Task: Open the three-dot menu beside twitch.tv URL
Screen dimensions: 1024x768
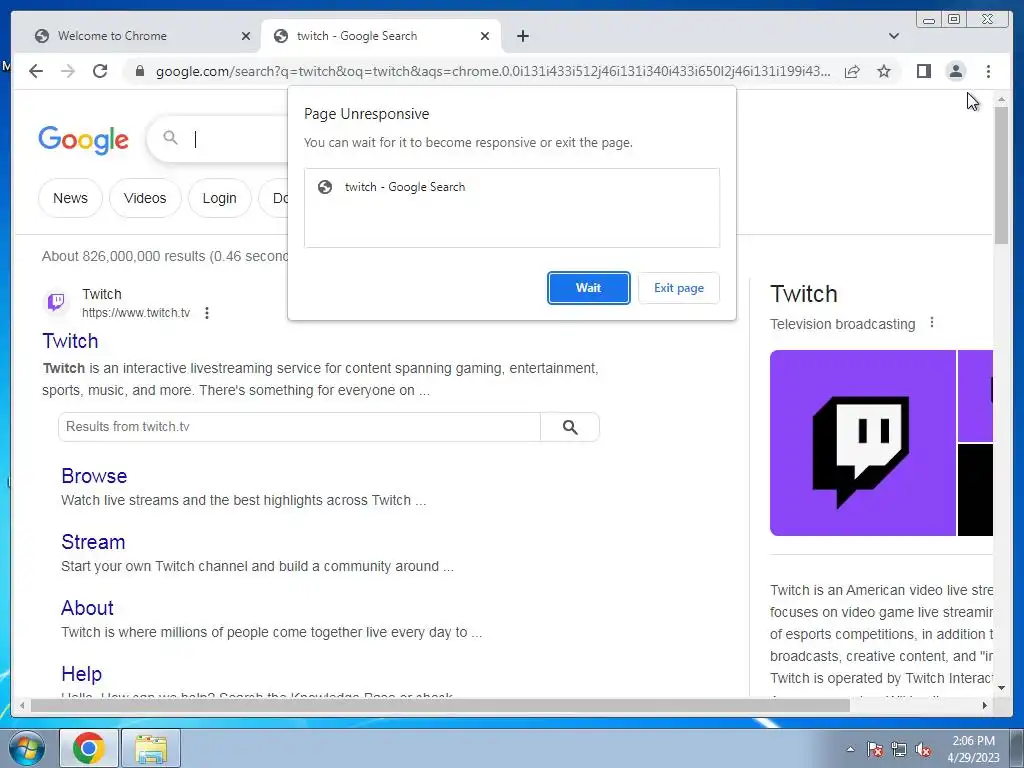Action: point(206,313)
